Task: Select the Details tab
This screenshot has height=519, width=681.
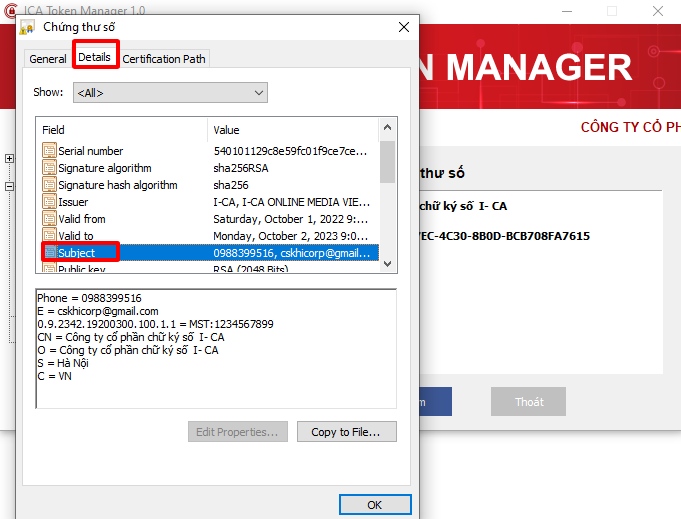Action: [x=95, y=58]
